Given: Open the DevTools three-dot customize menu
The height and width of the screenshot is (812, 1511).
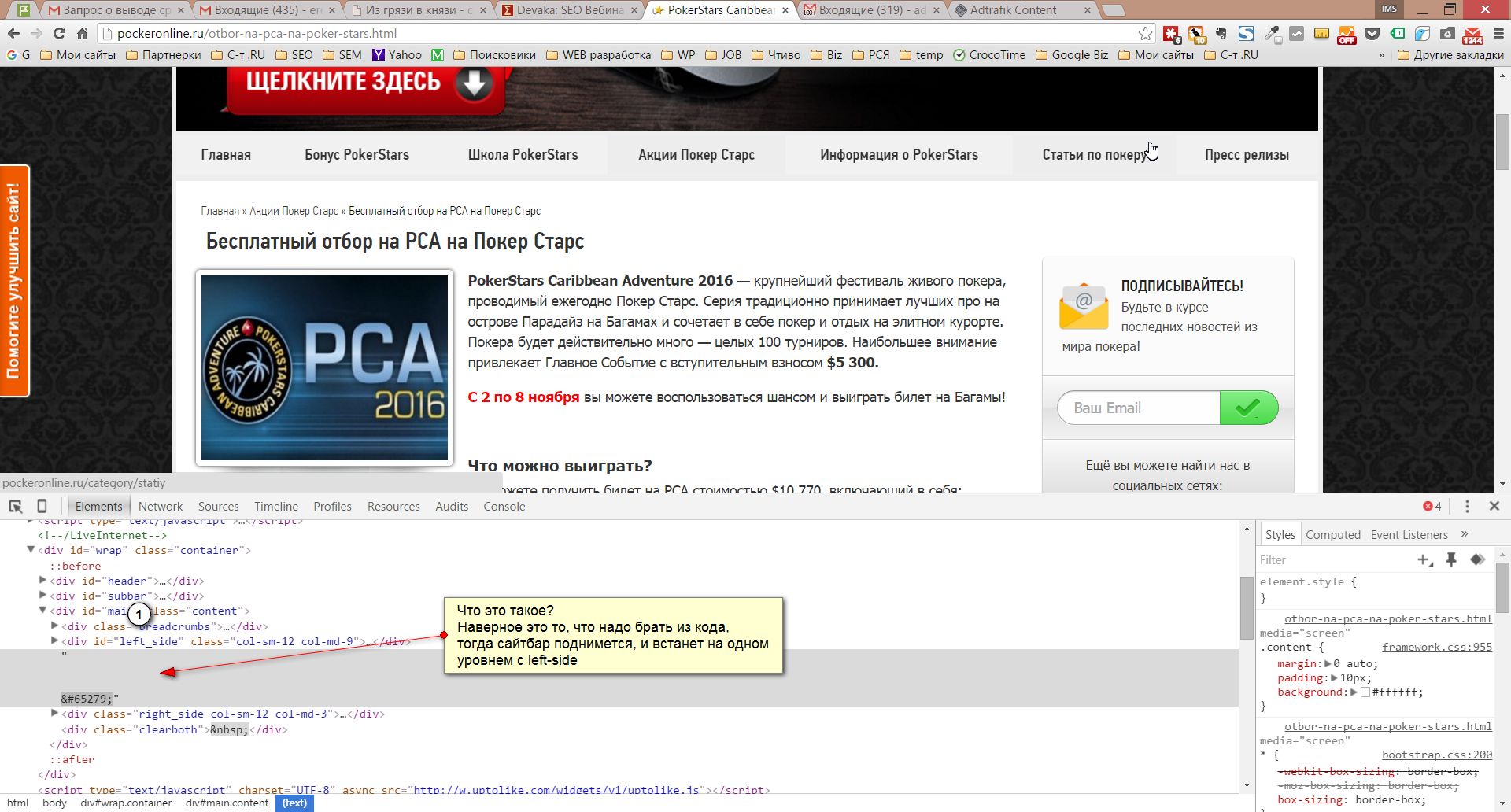Looking at the screenshot, I should (x=1467, y=507).
